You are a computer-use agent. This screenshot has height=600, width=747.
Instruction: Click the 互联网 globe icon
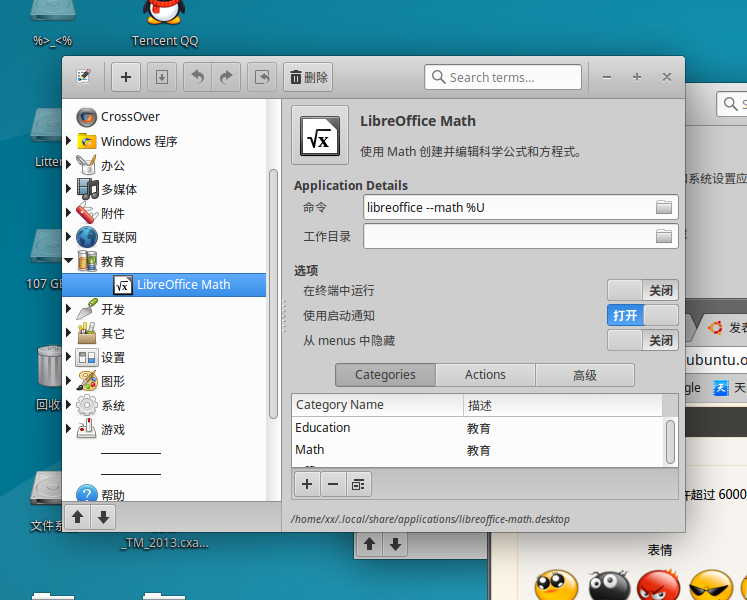[x=87, y=237]
